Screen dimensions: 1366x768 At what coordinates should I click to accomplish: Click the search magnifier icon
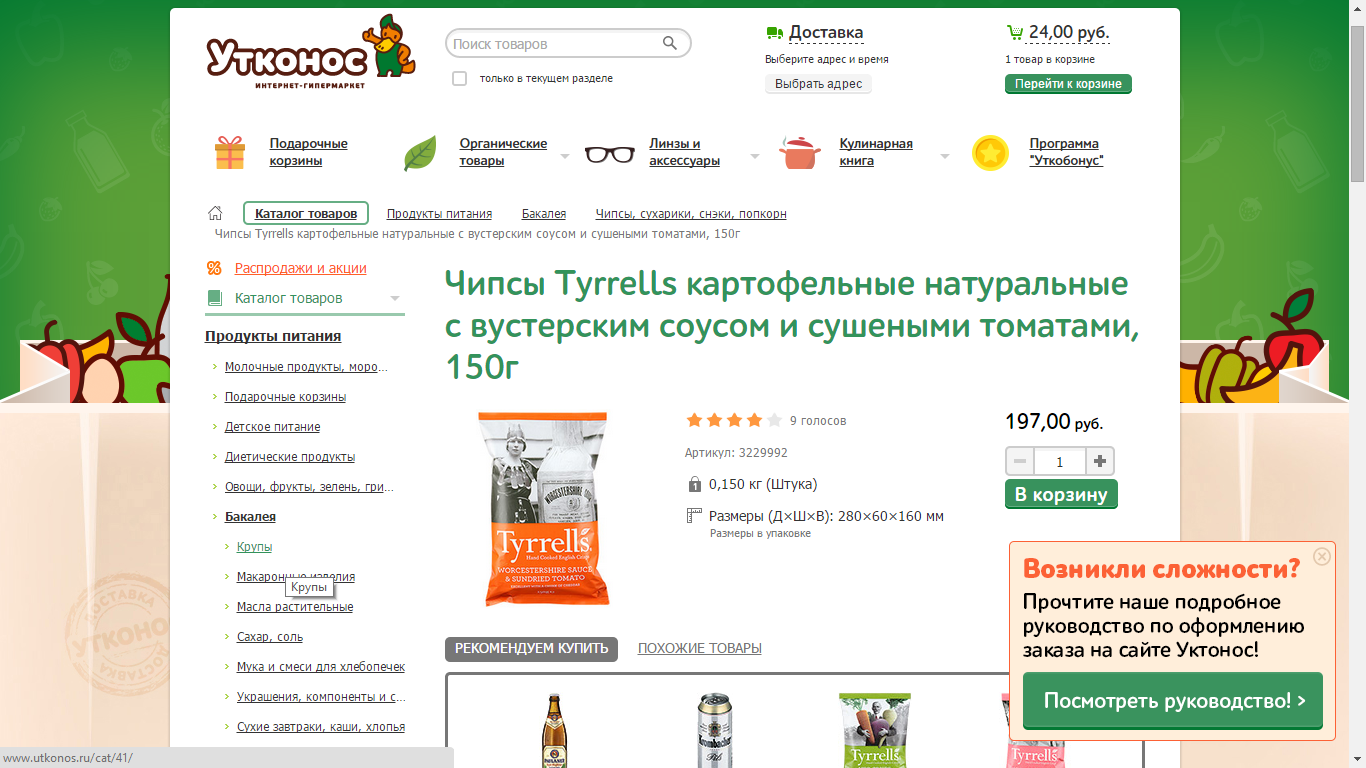[670, 43]
